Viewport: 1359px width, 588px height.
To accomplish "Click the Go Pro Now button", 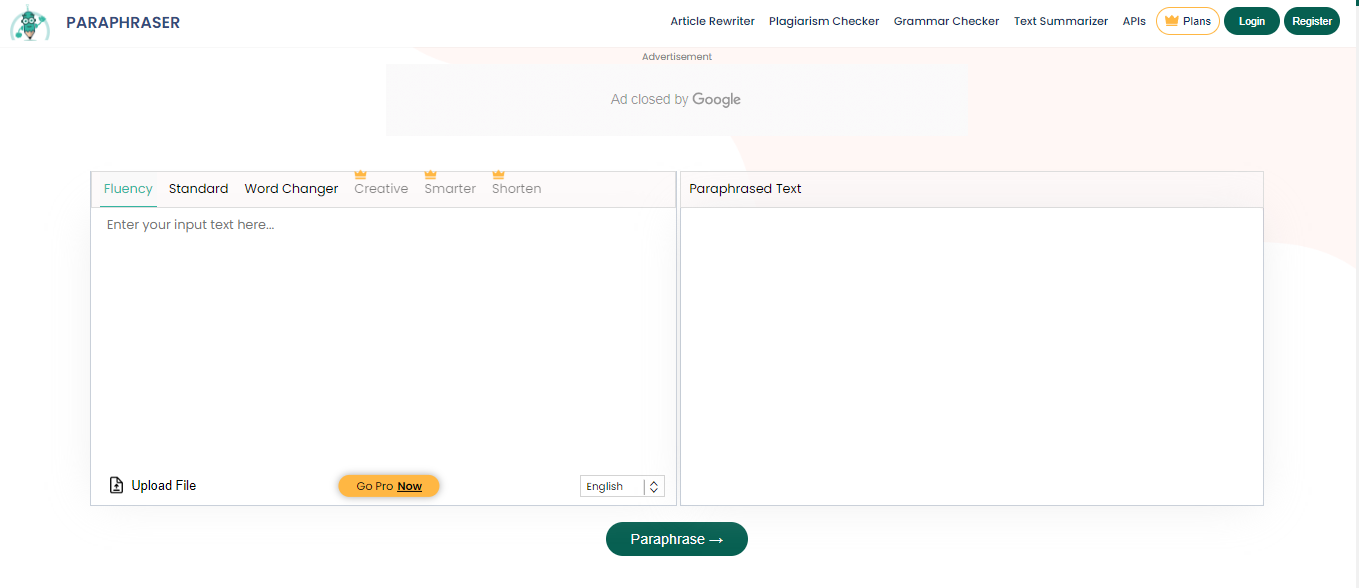I will tap(389, 486).
